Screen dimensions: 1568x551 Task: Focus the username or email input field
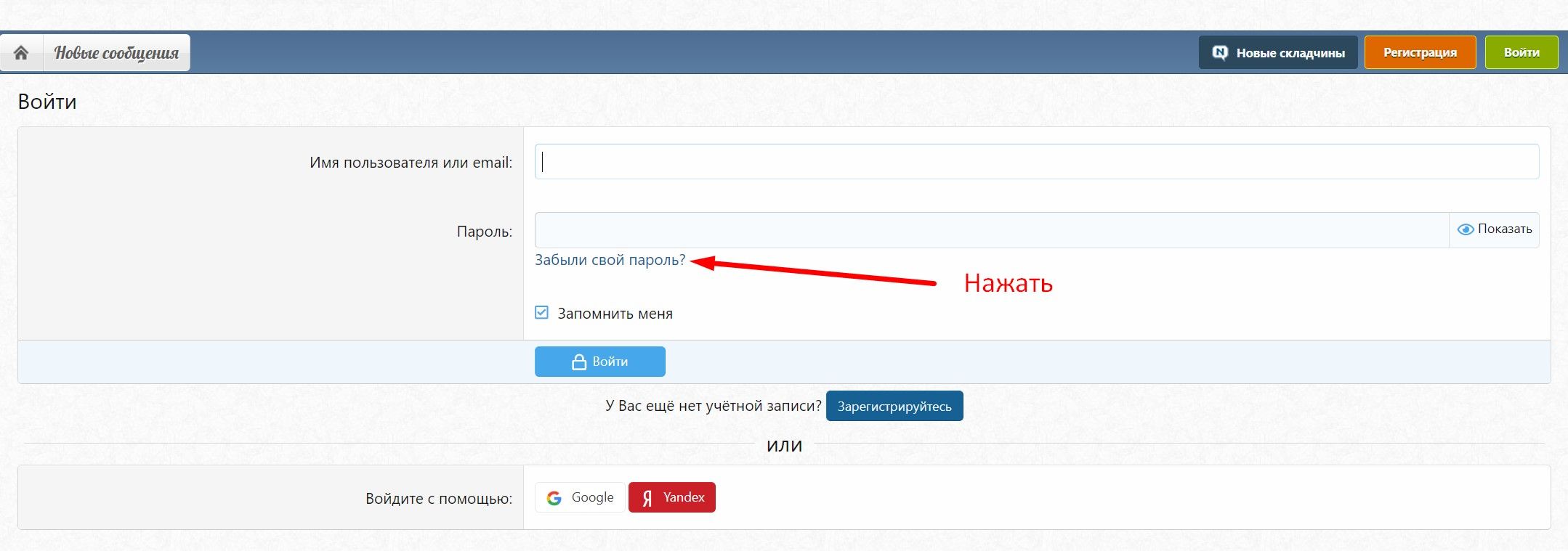[x=1036, y=162]
